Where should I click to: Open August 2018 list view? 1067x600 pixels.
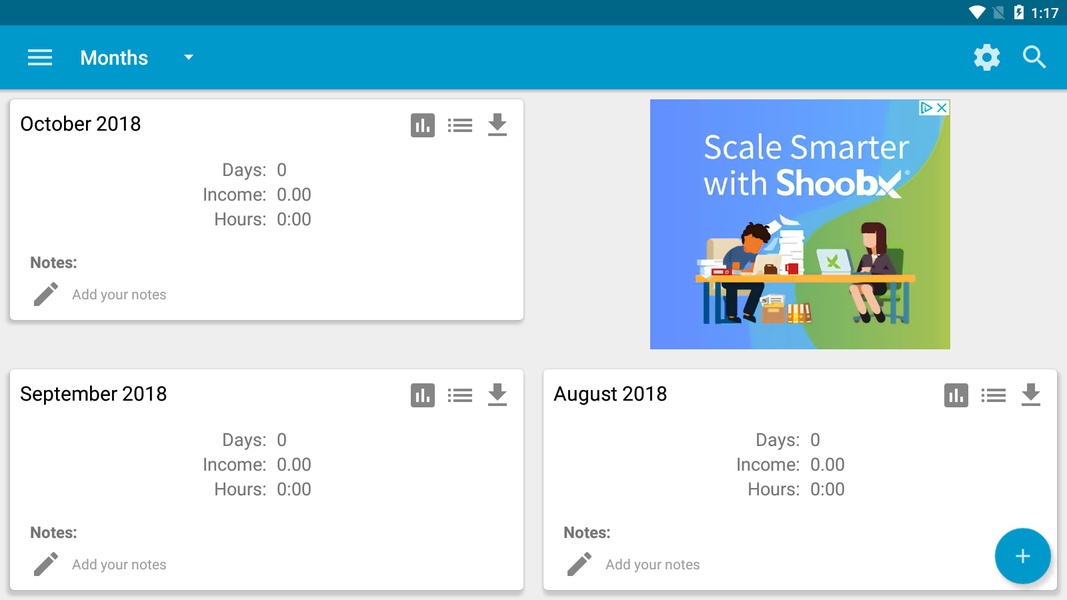coord(994,395)
